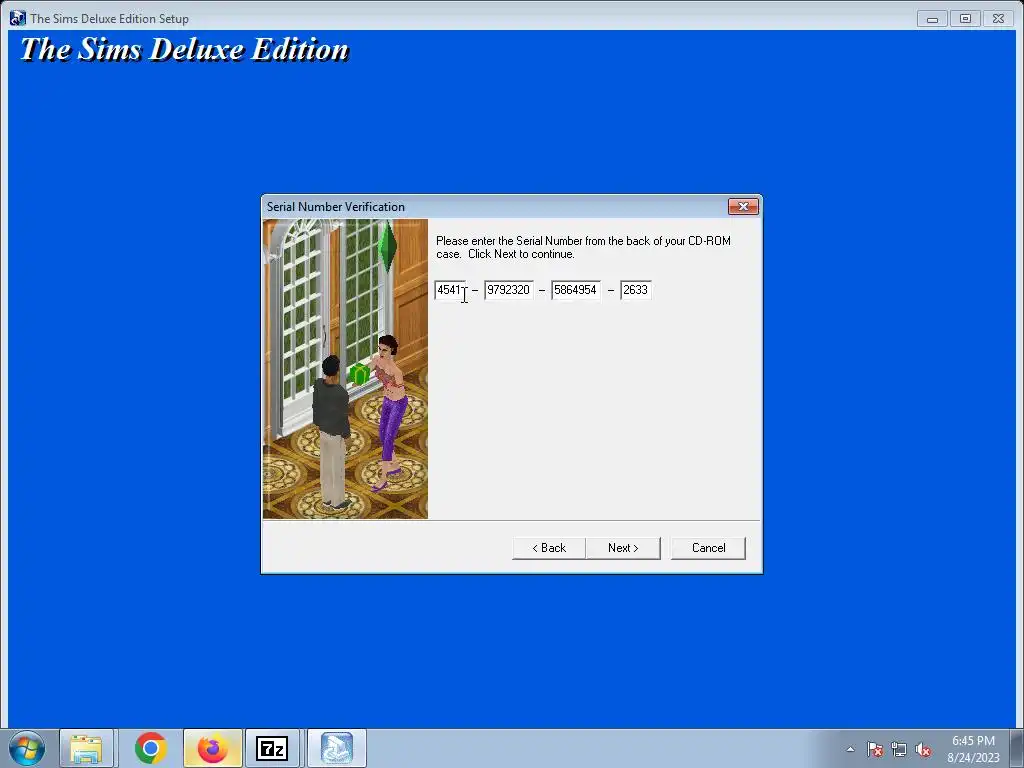Image resolution: width=1024 pixels, height=768 pixels.
Task: Click the setup icon in the title bar
Action: 17,18
